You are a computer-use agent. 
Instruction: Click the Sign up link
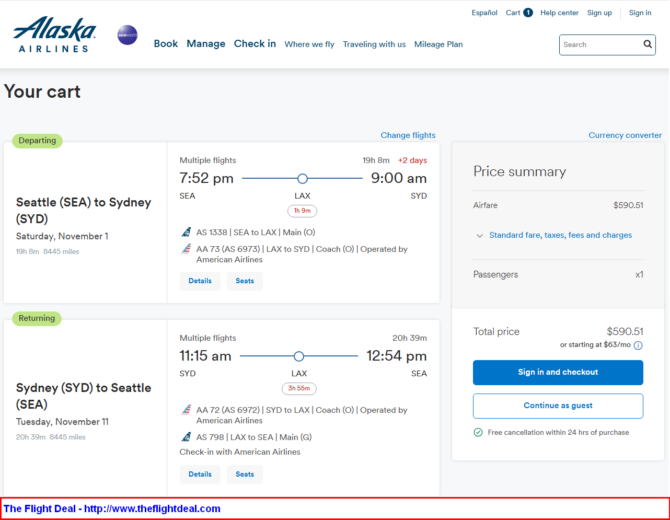tap(599, 13)
